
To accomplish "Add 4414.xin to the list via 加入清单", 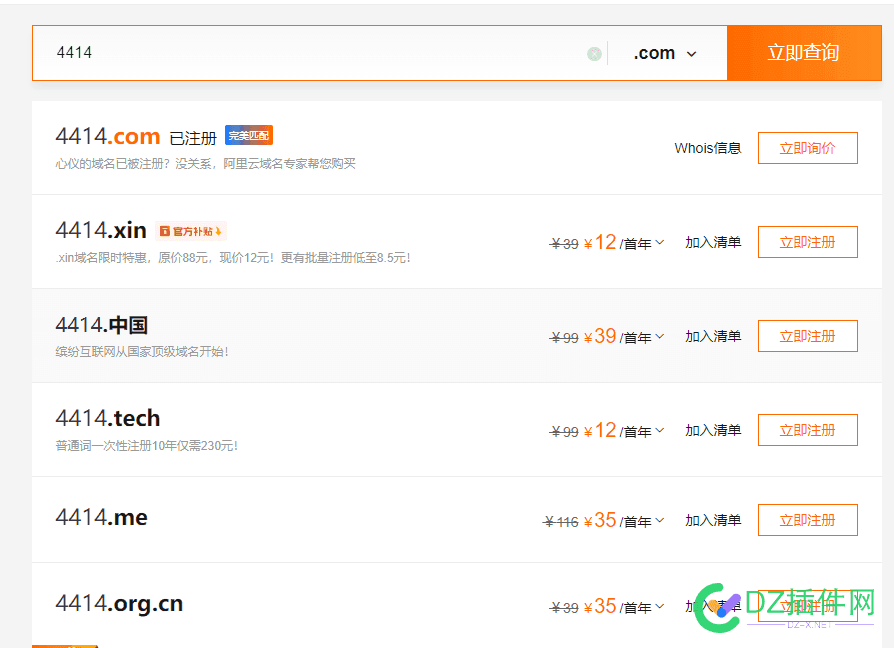I will pos(713,242).
